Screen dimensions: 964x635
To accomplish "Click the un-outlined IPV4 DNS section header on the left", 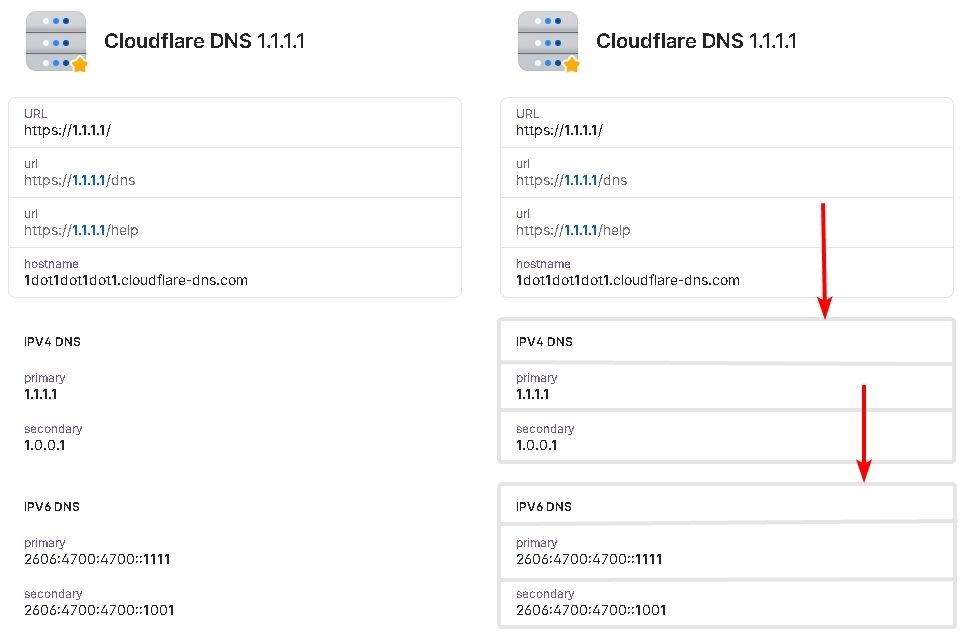I will 52,342.
